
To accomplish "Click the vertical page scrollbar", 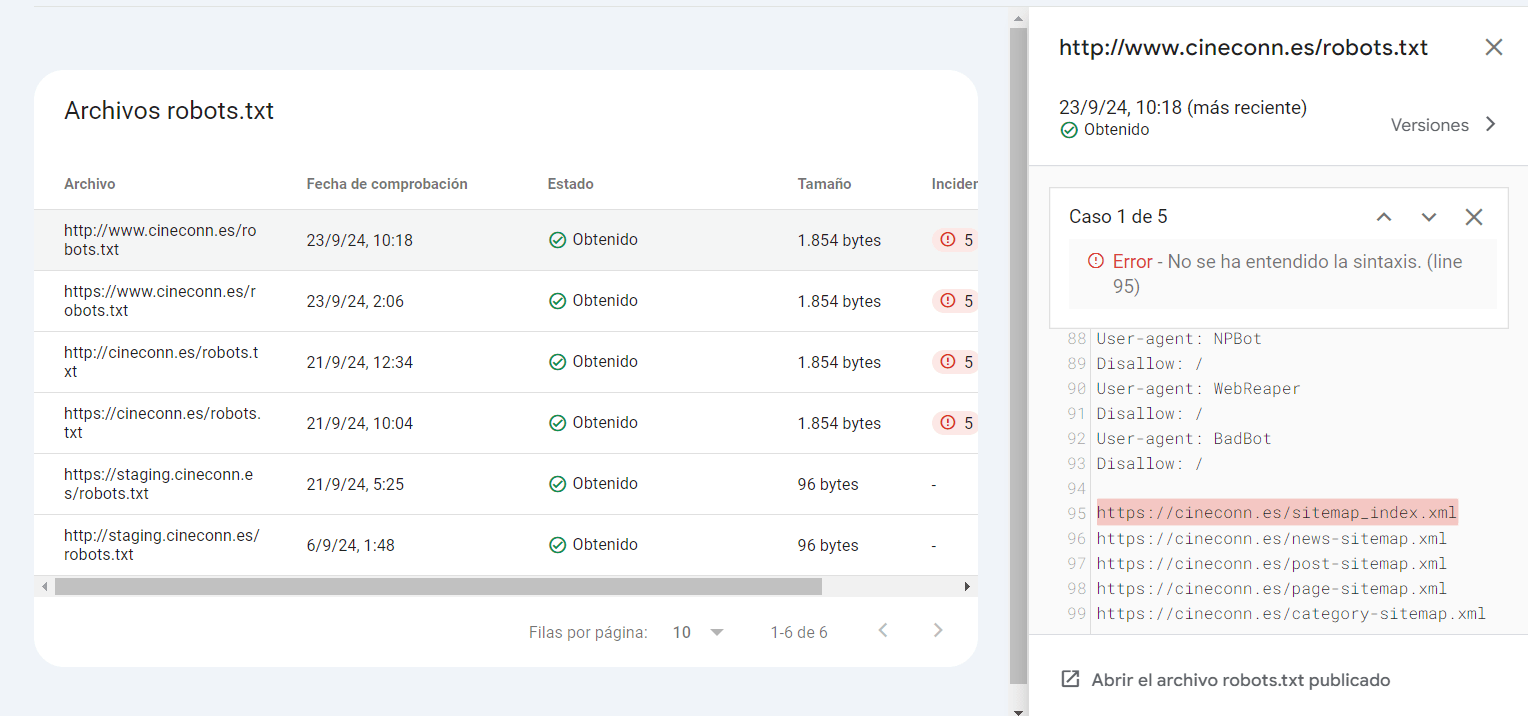I will [x=1018, y=354].
